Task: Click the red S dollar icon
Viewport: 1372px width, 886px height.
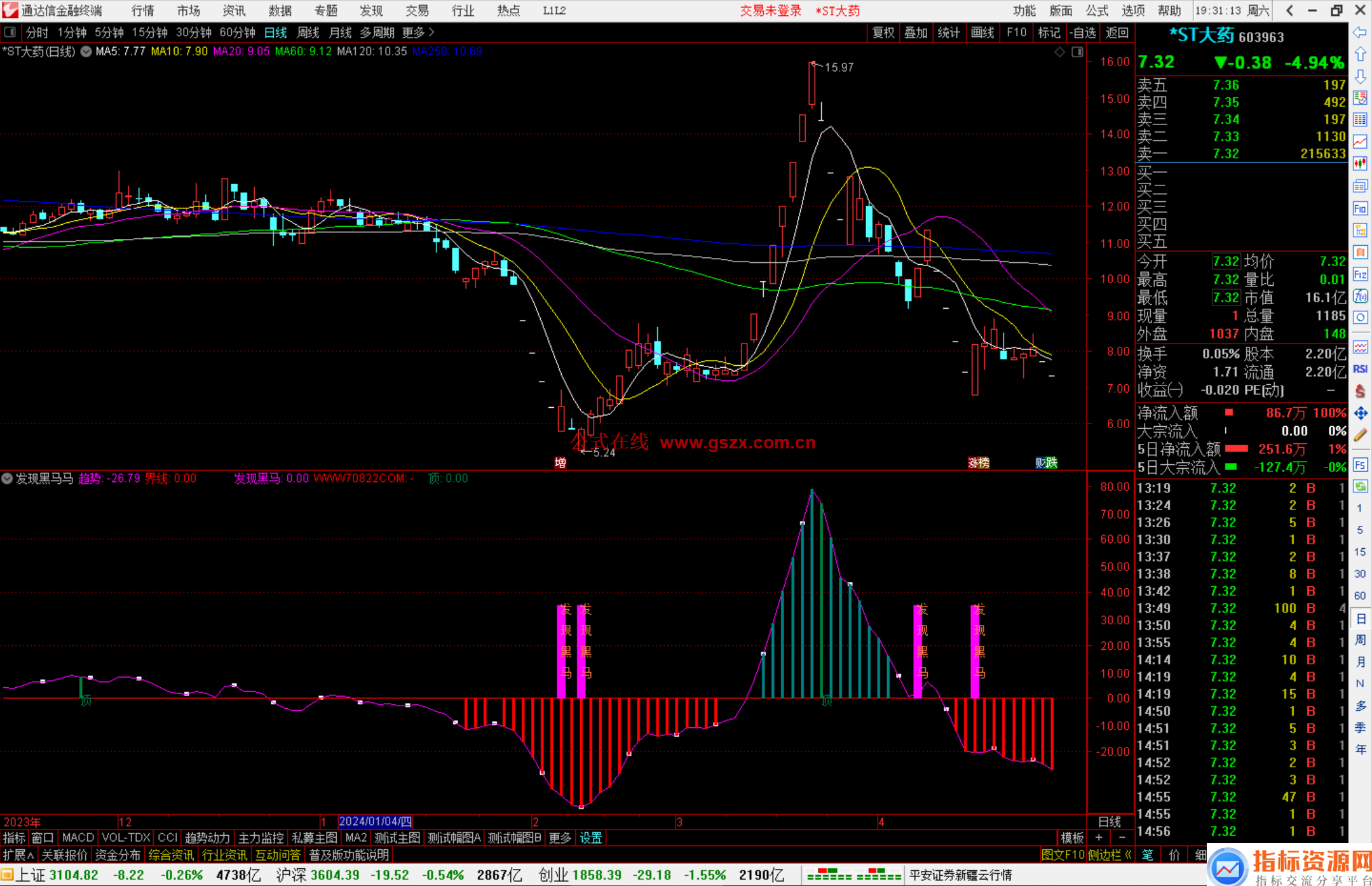Action: point(1359,391)
